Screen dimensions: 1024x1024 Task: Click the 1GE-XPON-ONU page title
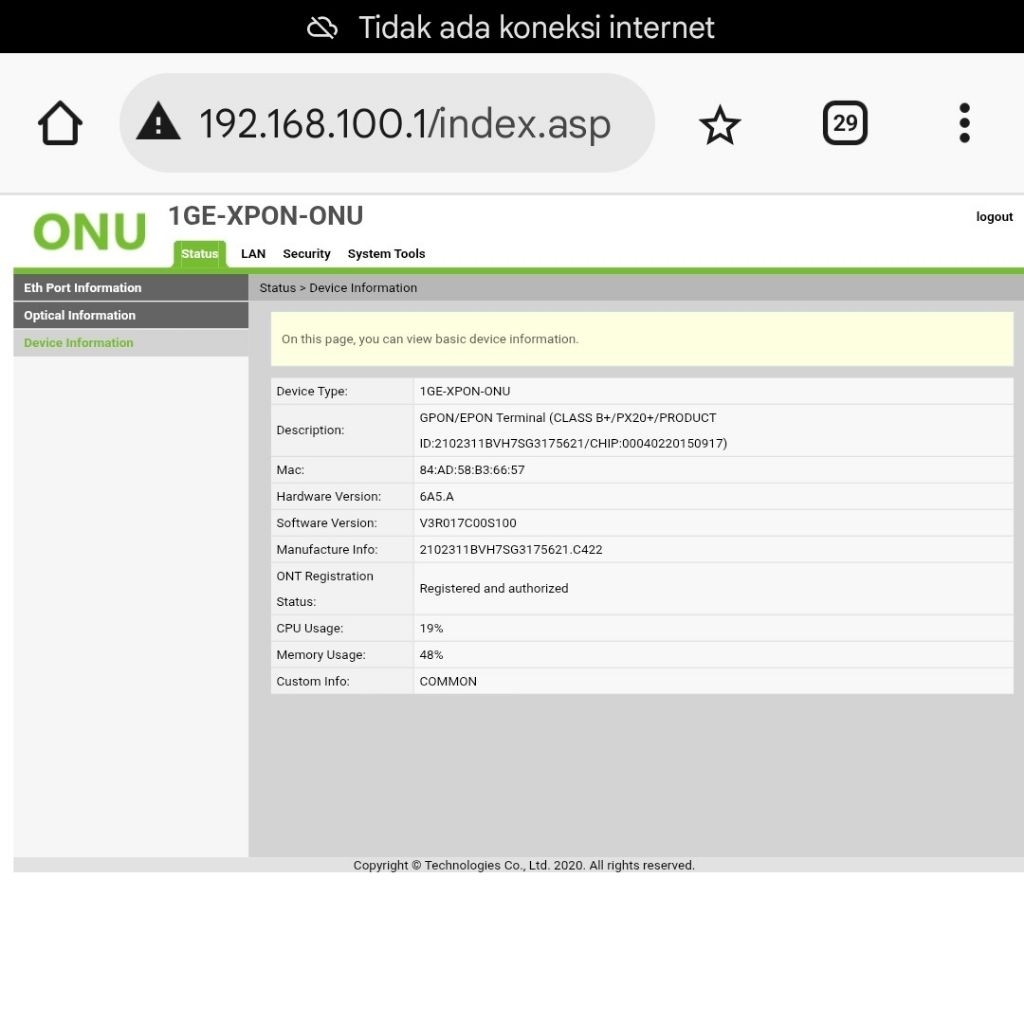pos(266,216)
